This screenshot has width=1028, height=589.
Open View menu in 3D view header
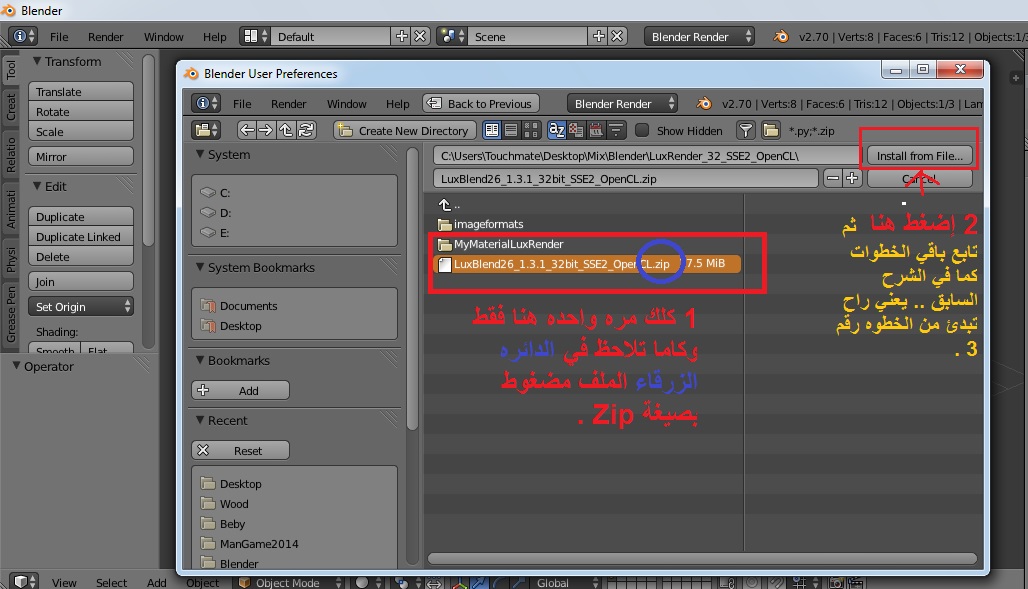tap(64, 582)
